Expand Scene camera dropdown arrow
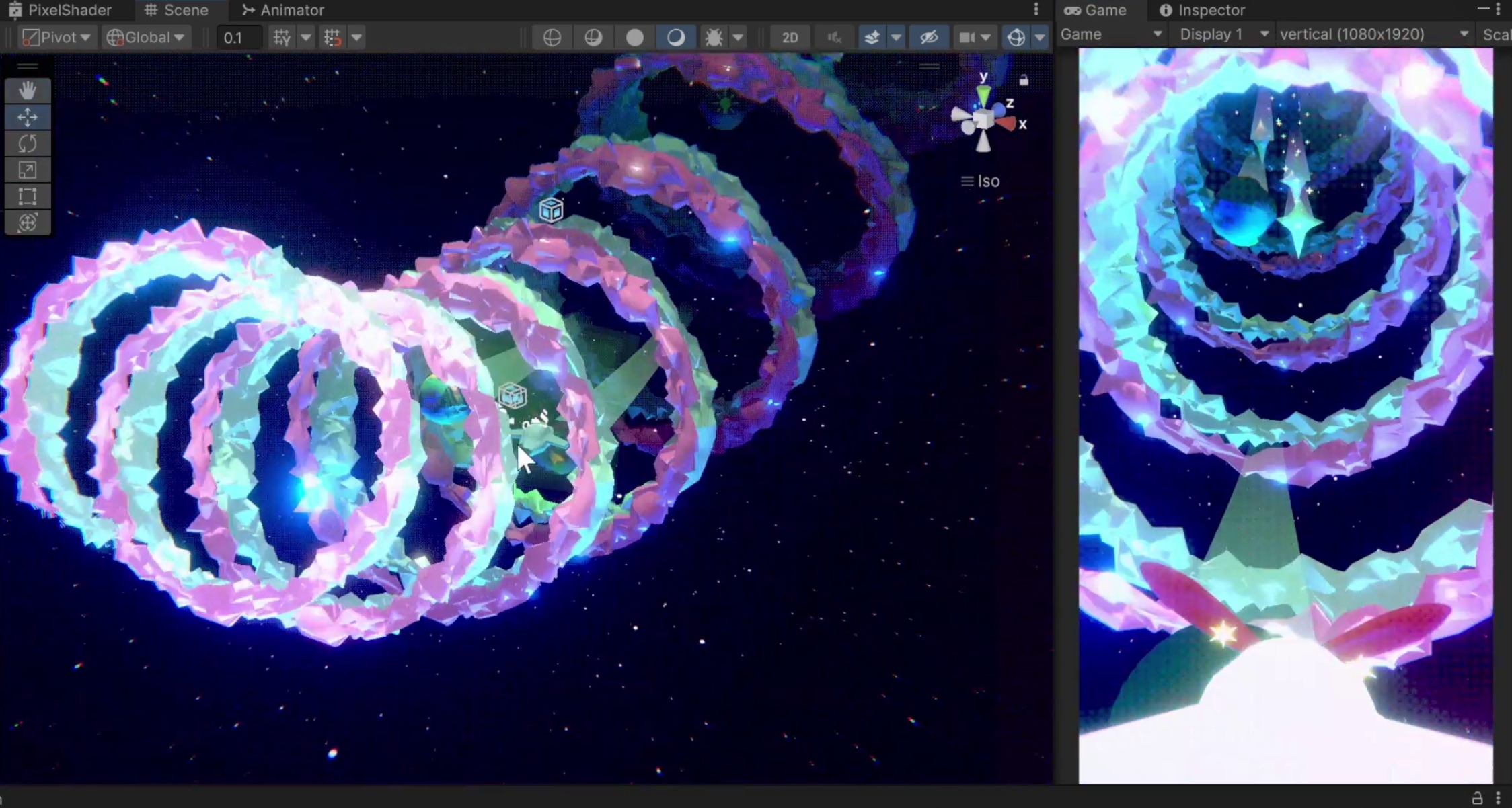This screenshot has height=808, width=1512. coord(985,37)
